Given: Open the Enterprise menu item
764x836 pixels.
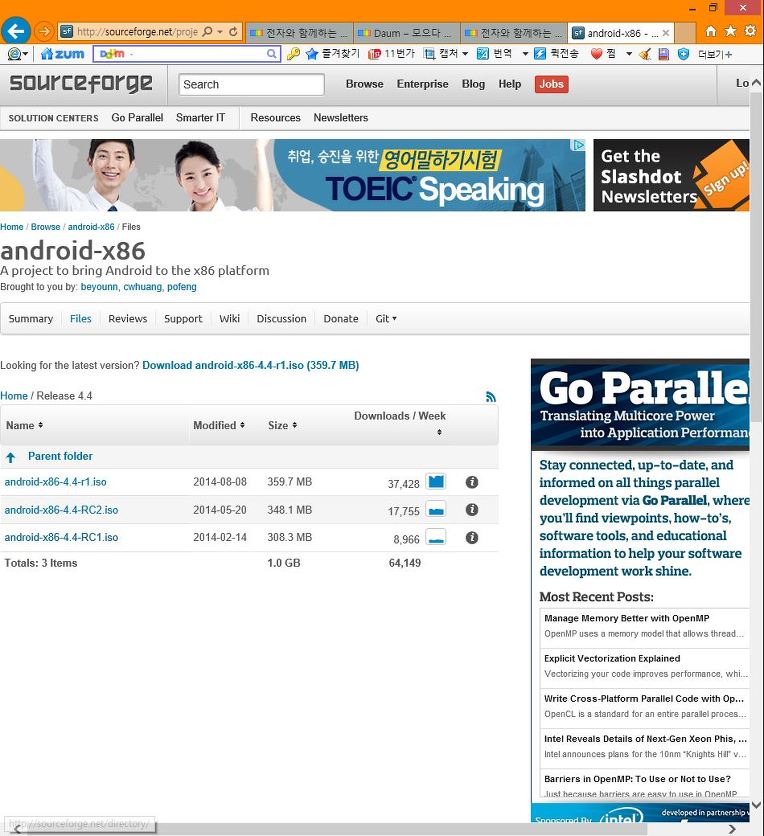Looking at the screenshot, I should 422,84.
